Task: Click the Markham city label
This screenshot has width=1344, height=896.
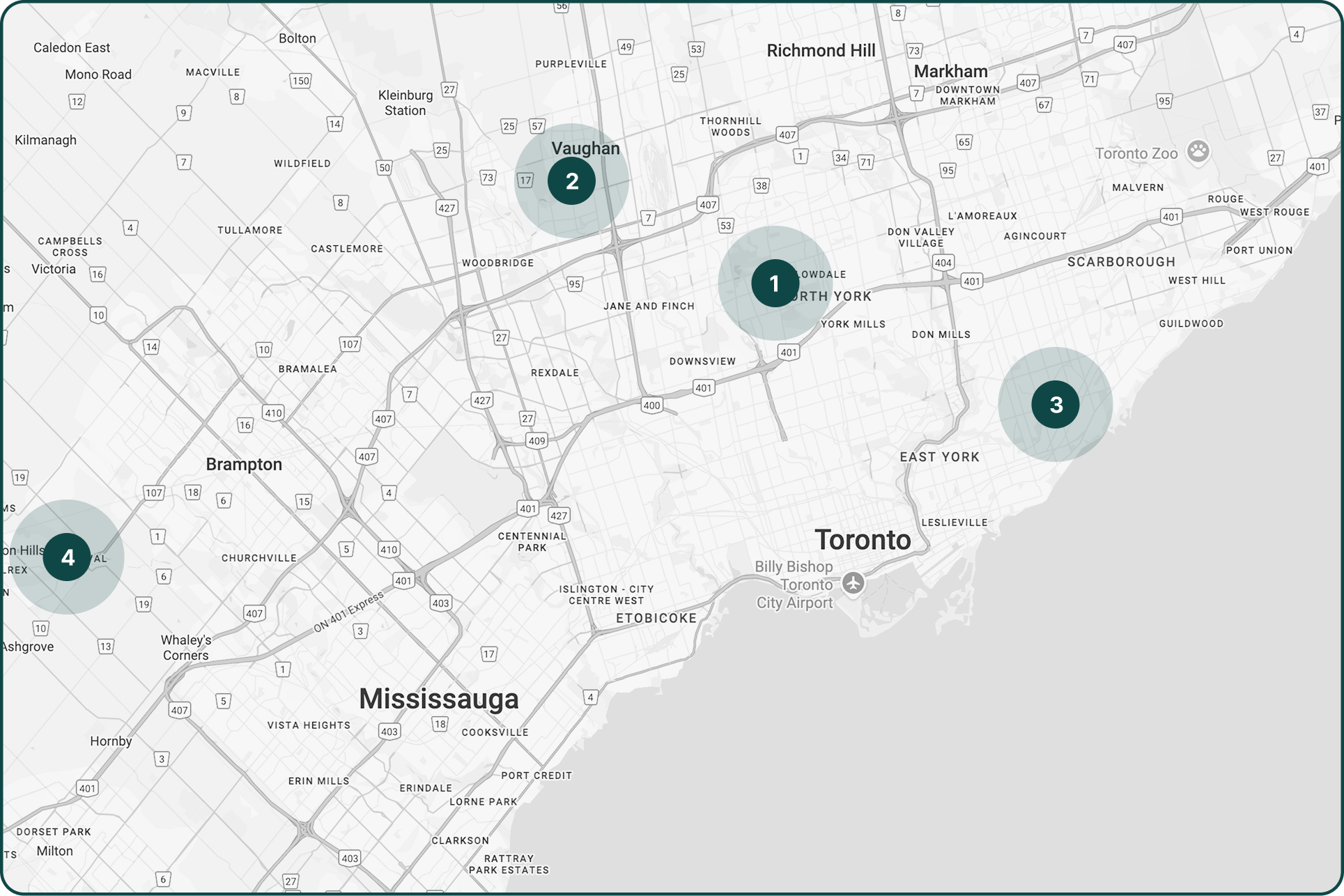Action: pos(950,71)
